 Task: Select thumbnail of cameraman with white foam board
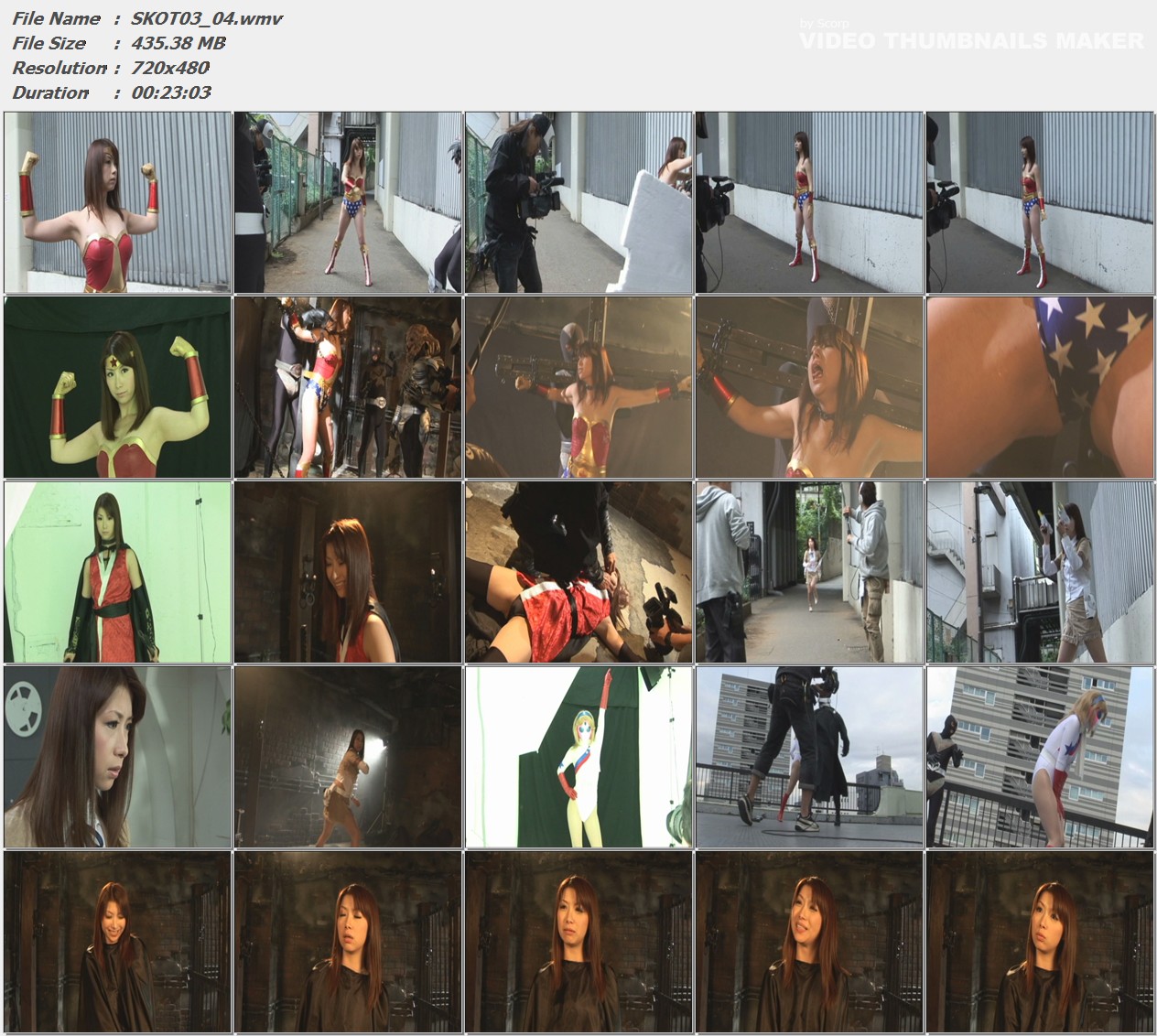(x=579, y=202)
